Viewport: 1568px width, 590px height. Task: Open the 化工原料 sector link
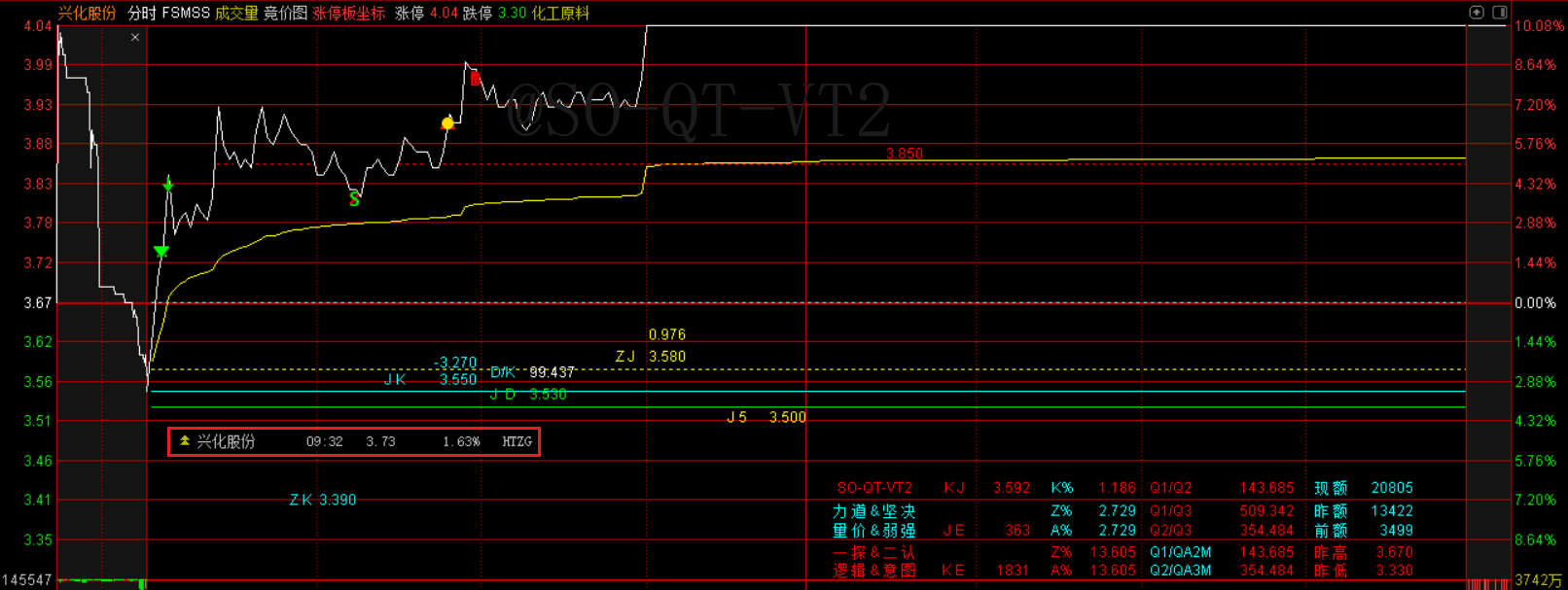[560, 13]
